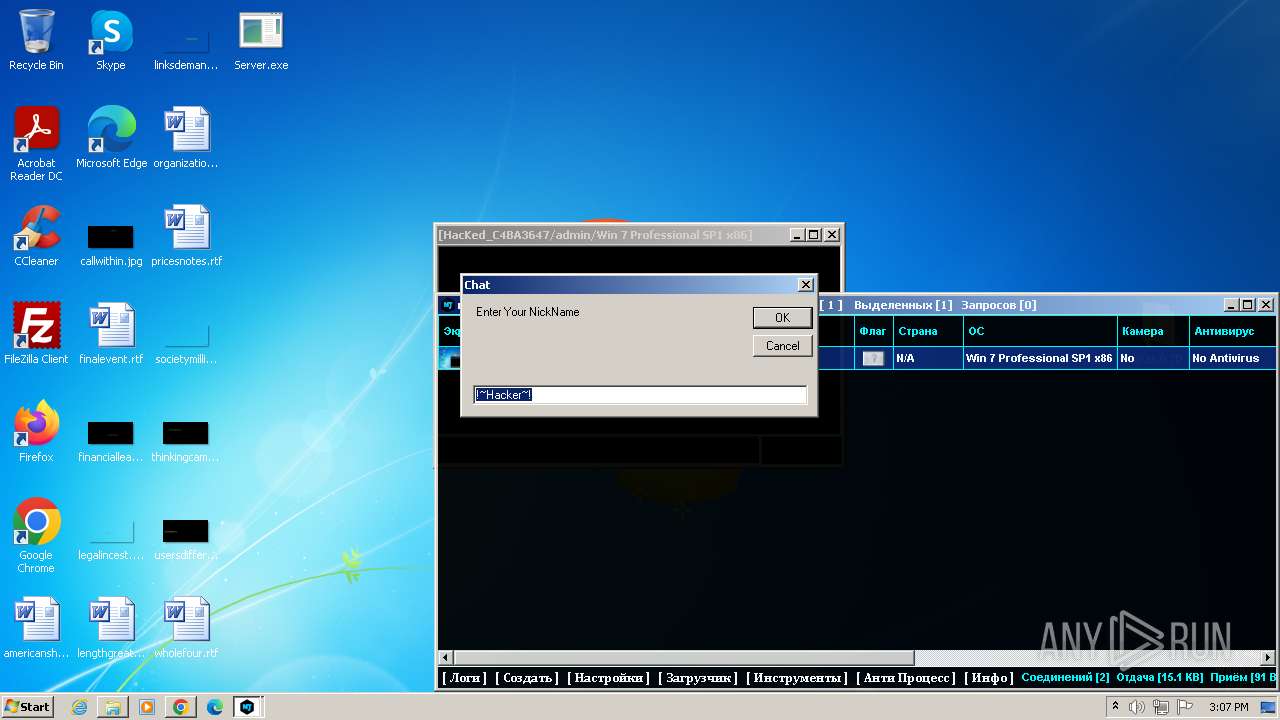
Task: Click the left scroll arrow of the client list
Action: coord(446,658)
